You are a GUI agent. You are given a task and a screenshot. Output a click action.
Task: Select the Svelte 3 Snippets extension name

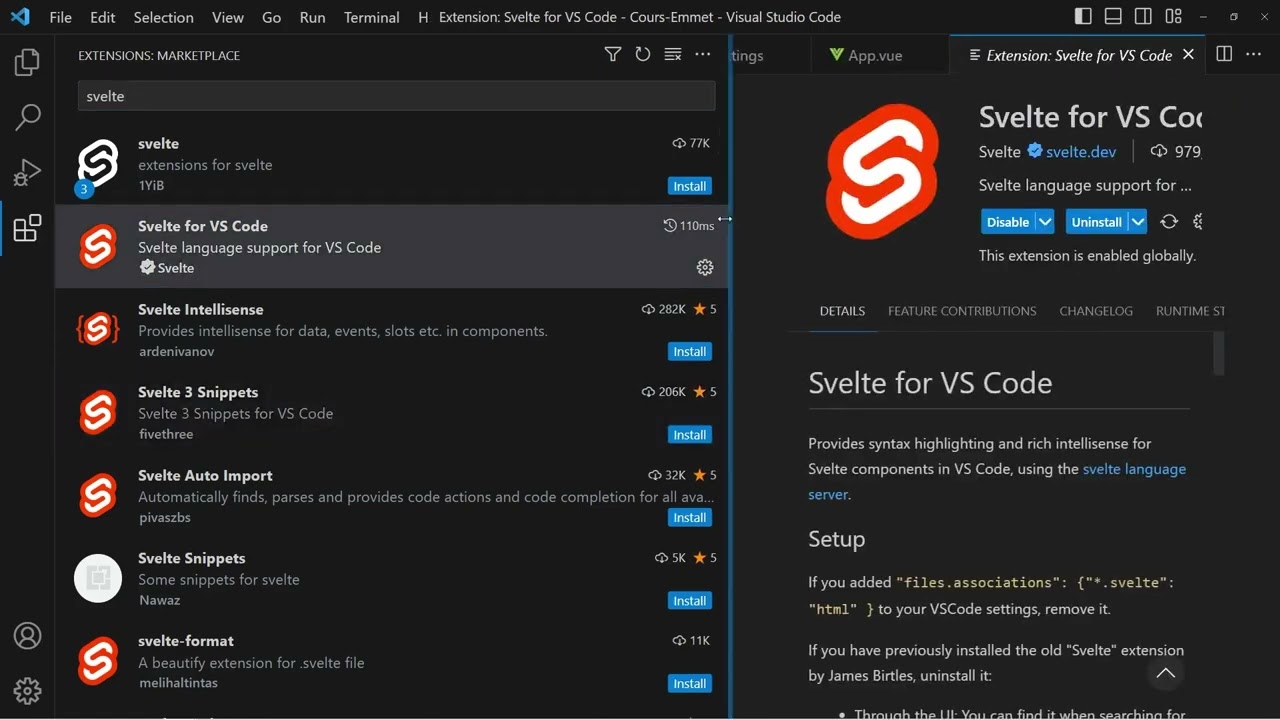tap(198, 392)
